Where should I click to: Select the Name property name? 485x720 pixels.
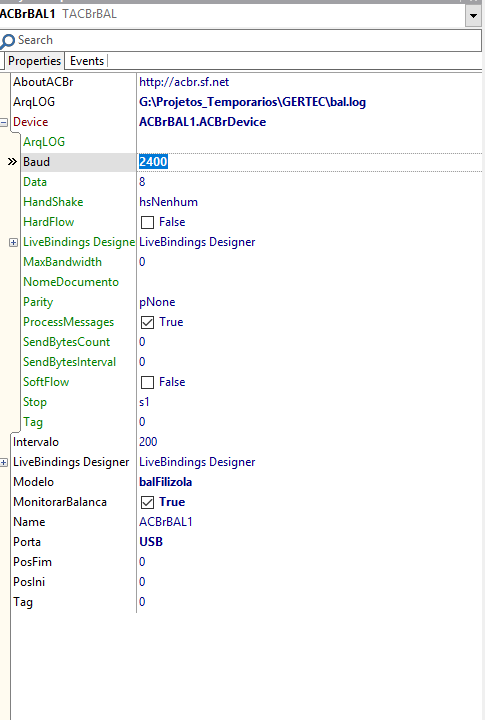coord(29,522)
